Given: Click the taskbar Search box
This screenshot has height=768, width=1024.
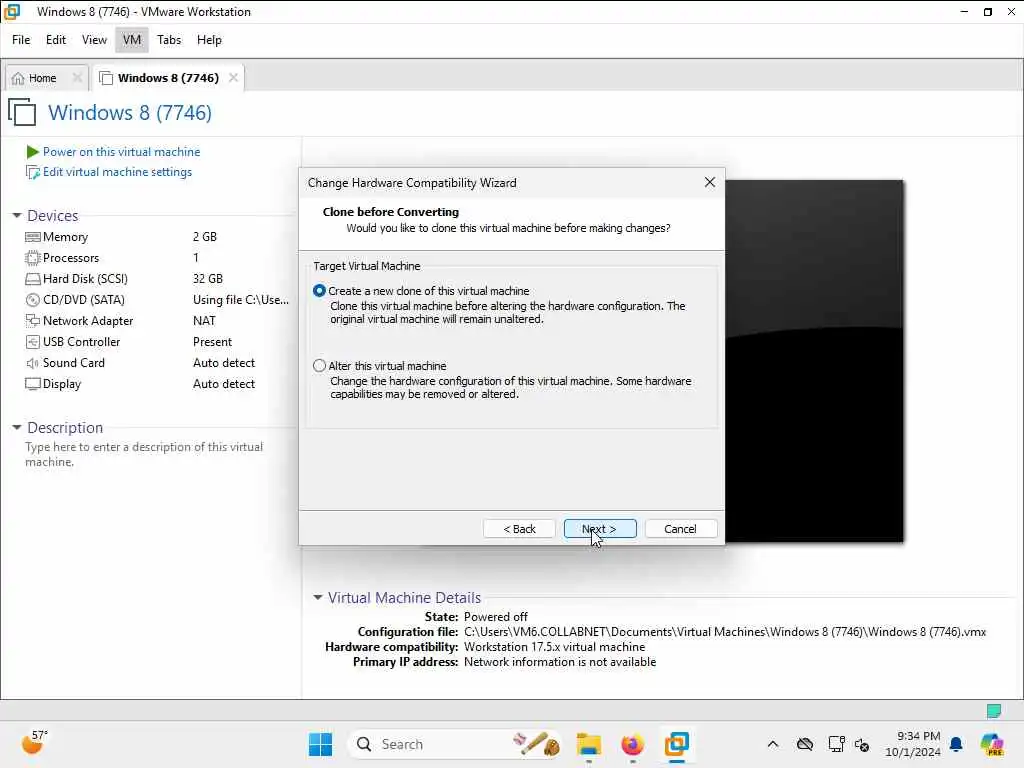Looking at the screenshot, I should tap(456, 744).
